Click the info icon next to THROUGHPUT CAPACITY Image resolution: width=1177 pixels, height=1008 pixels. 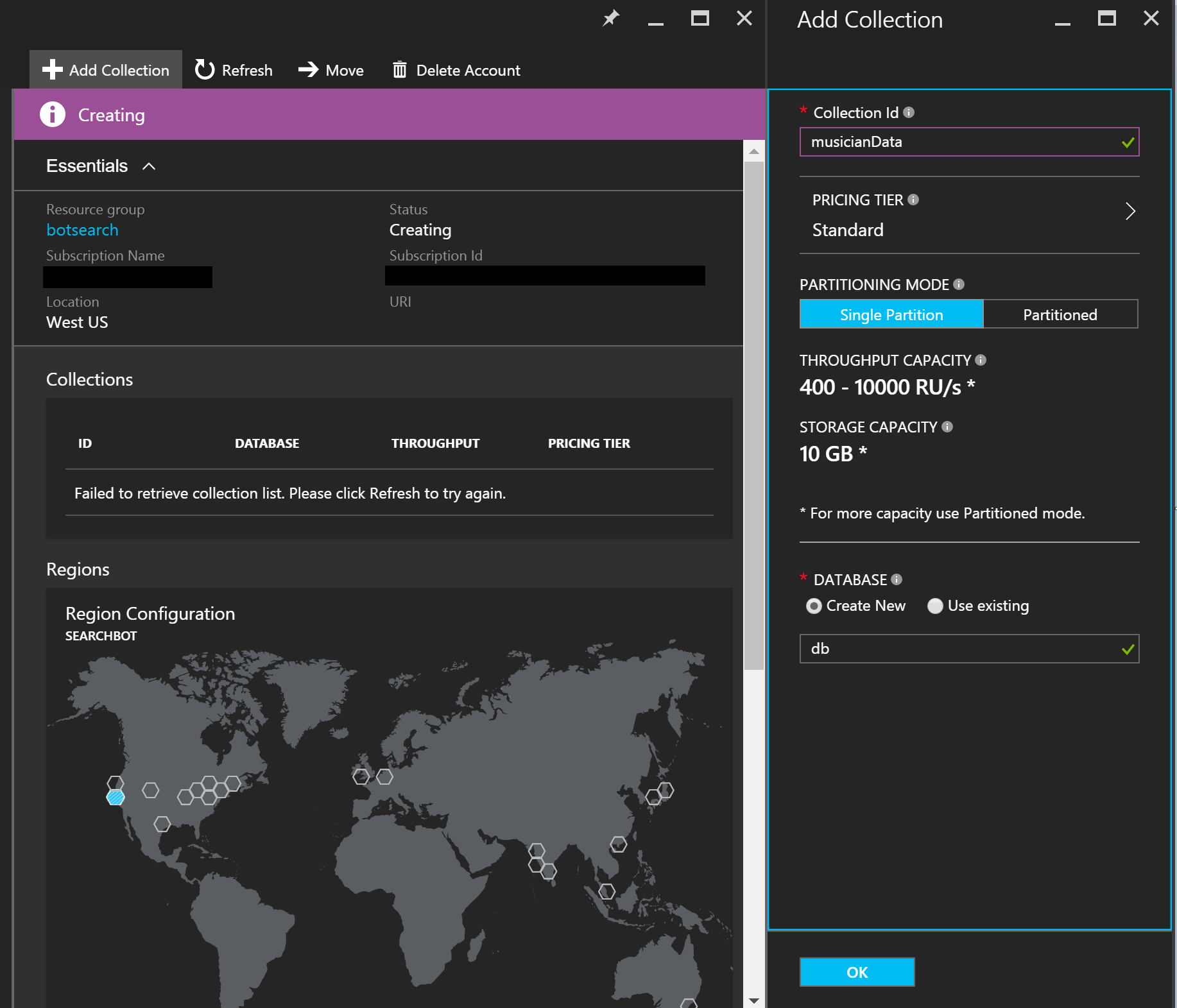(981, 360)
